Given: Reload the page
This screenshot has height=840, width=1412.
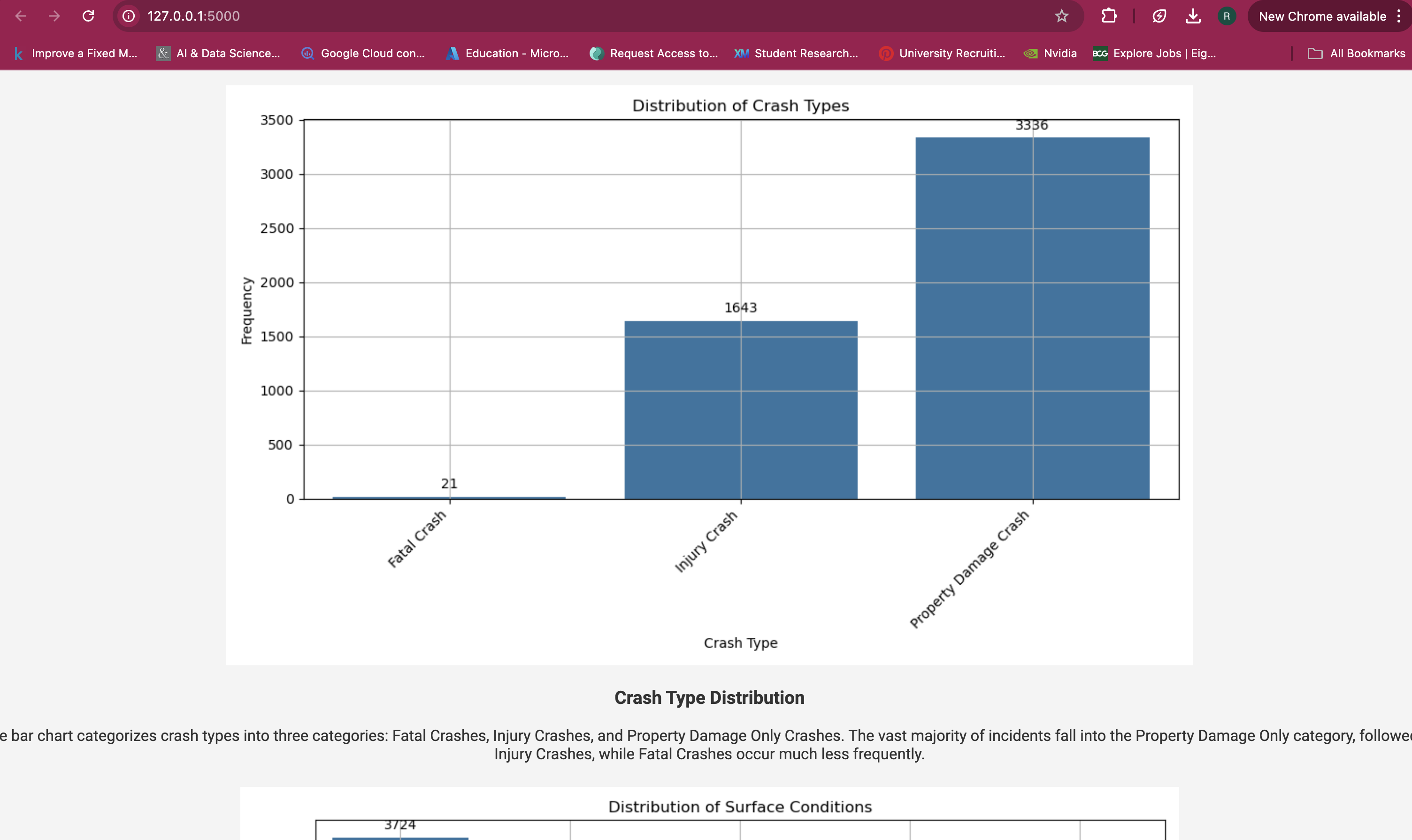Looking at the screenshot, I should click(88, 16).
